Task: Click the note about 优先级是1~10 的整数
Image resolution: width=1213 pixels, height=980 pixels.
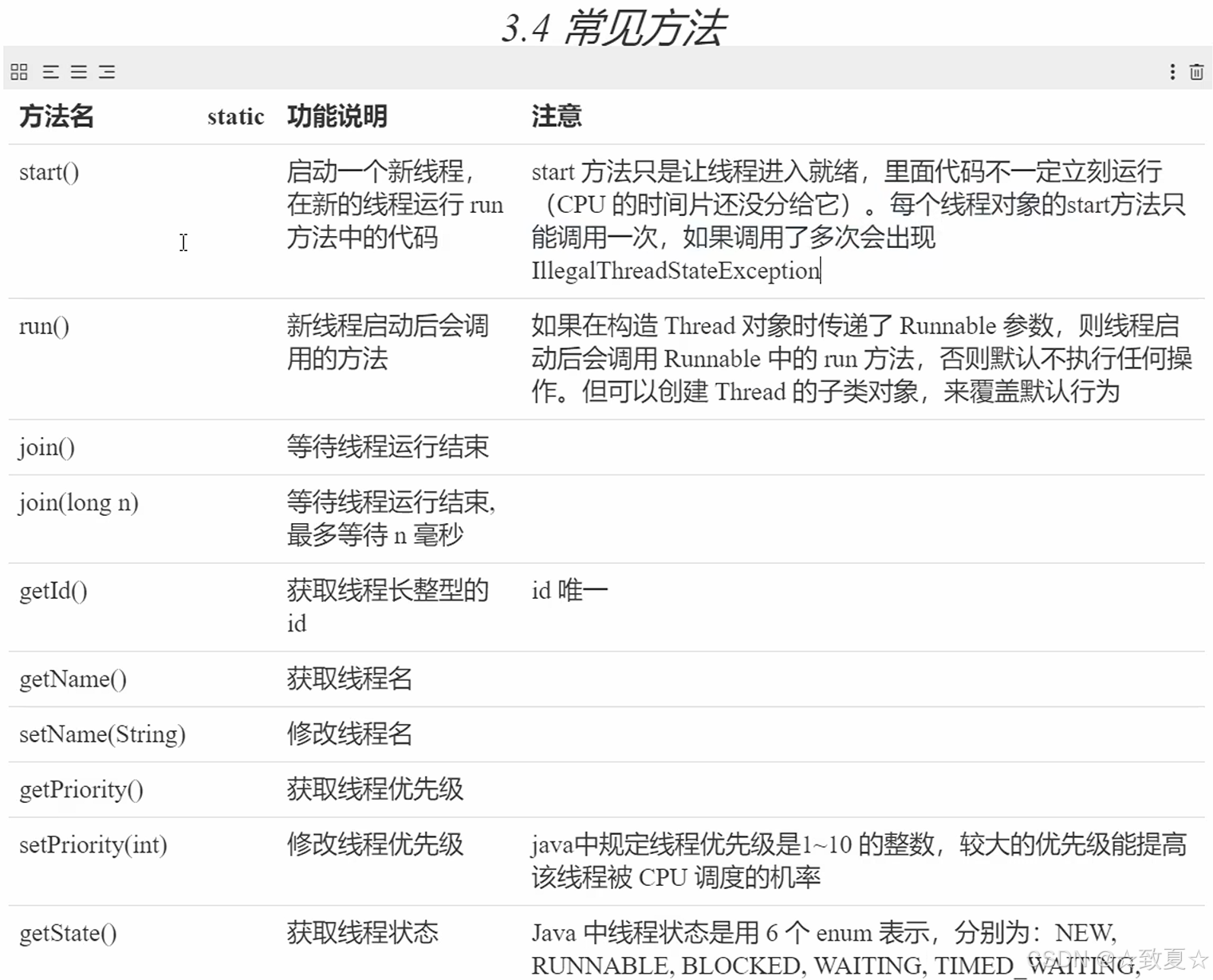Action: [859, 861]
